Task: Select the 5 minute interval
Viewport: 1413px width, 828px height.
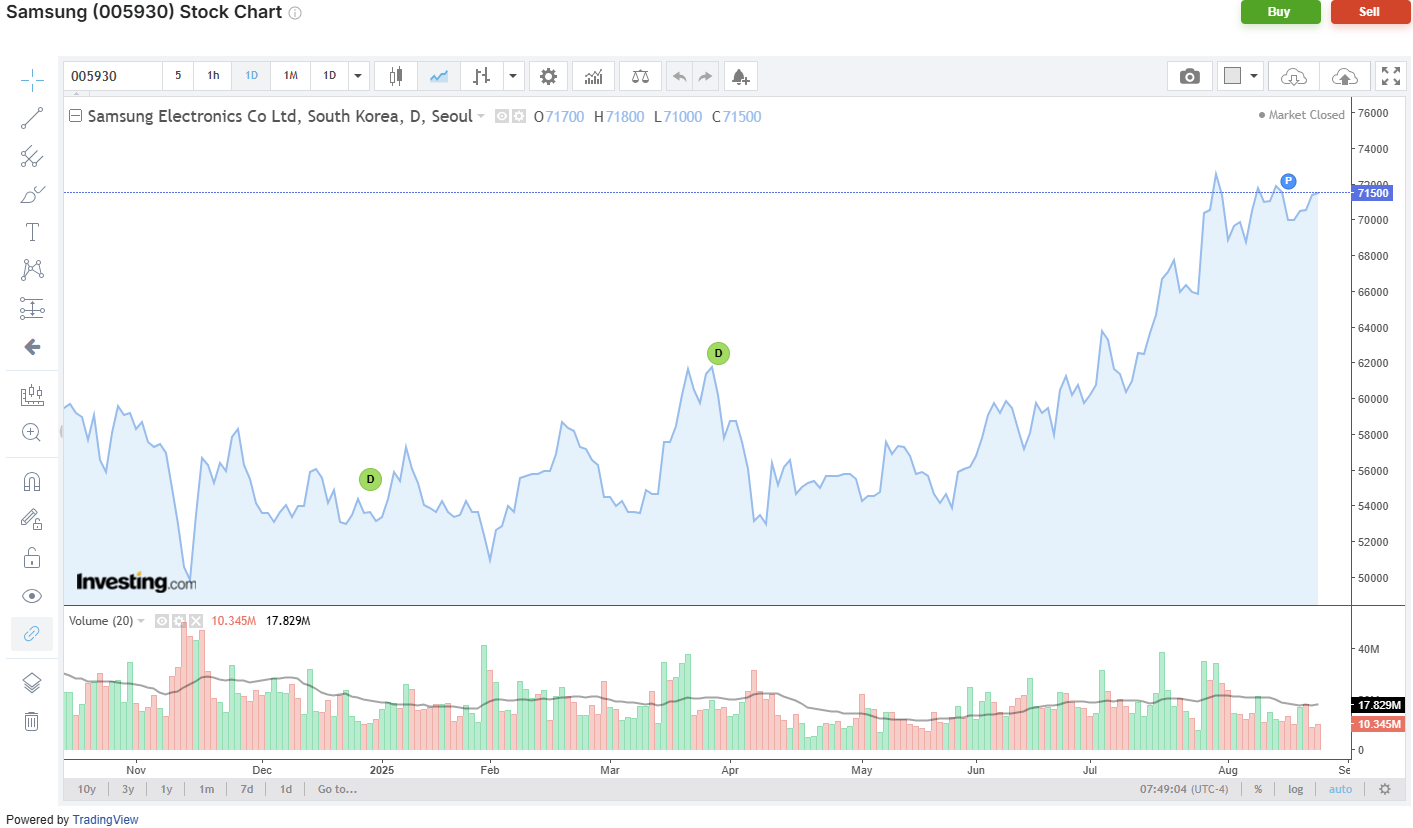Action: [178, 76]
